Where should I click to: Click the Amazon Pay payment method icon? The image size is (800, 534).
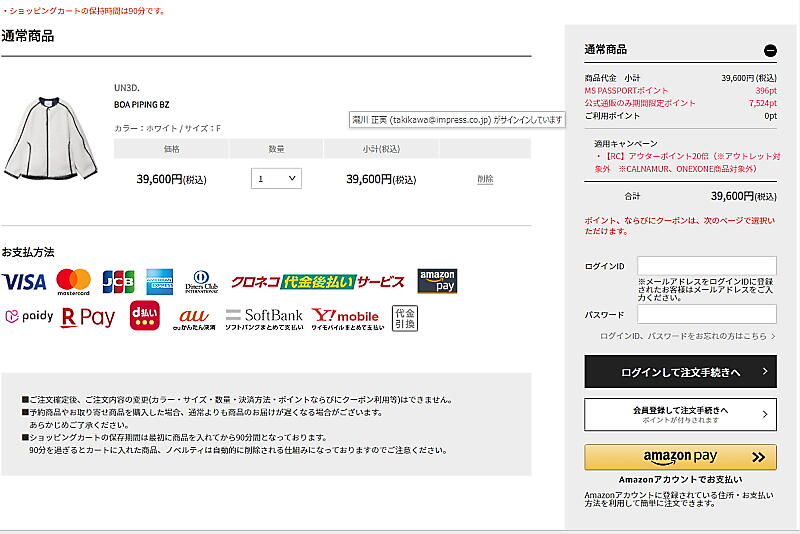pyautogui.click(x=437, y=282)
